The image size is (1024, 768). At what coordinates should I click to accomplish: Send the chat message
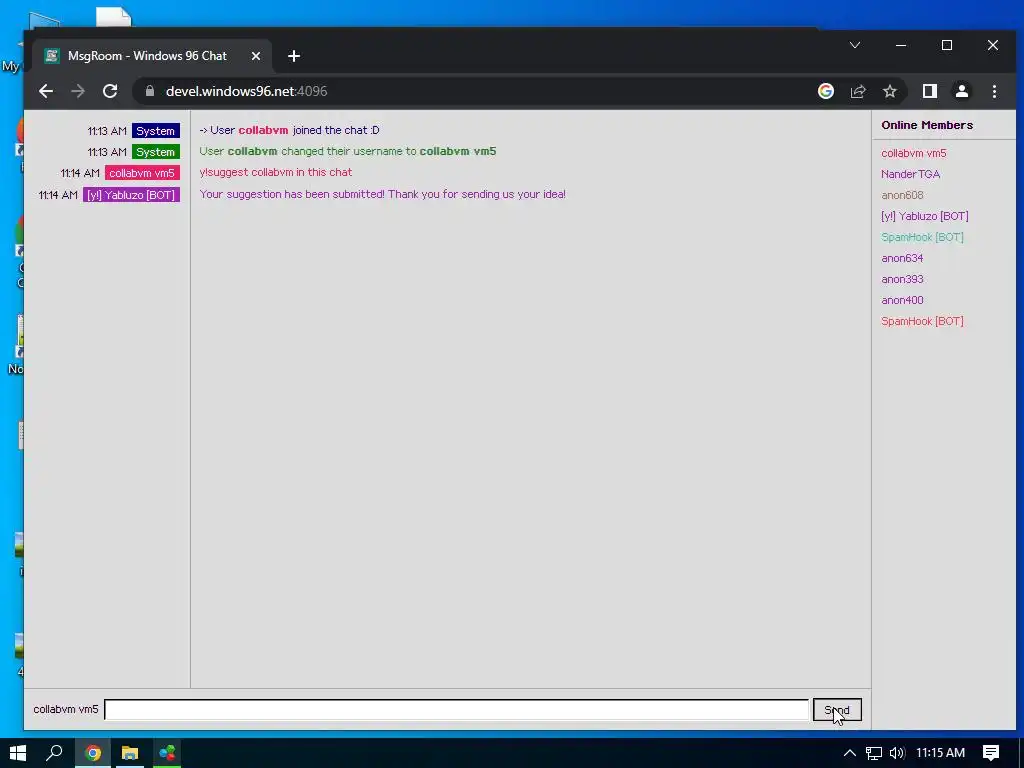[837, 710]
